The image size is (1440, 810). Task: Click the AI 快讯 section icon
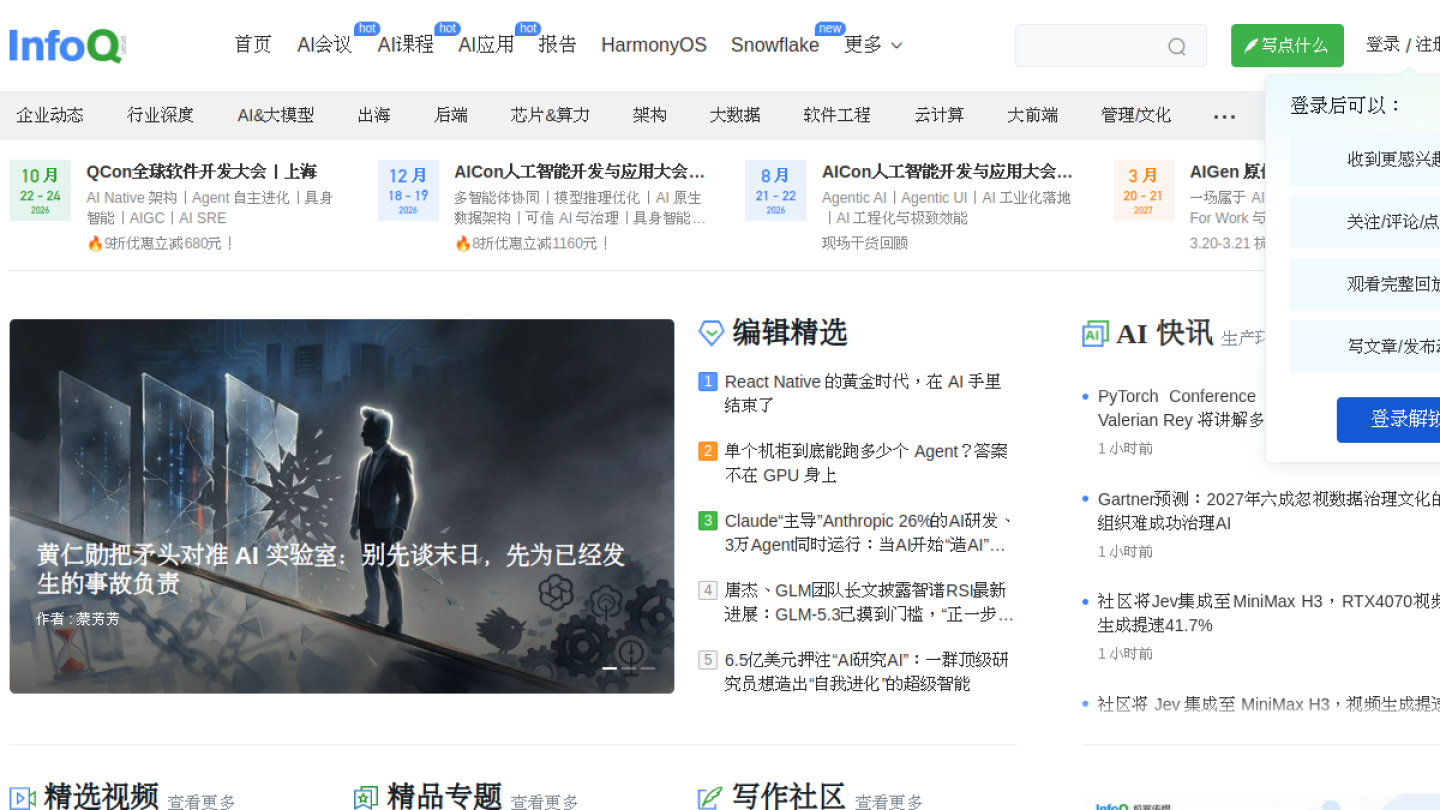(1095, 334)
